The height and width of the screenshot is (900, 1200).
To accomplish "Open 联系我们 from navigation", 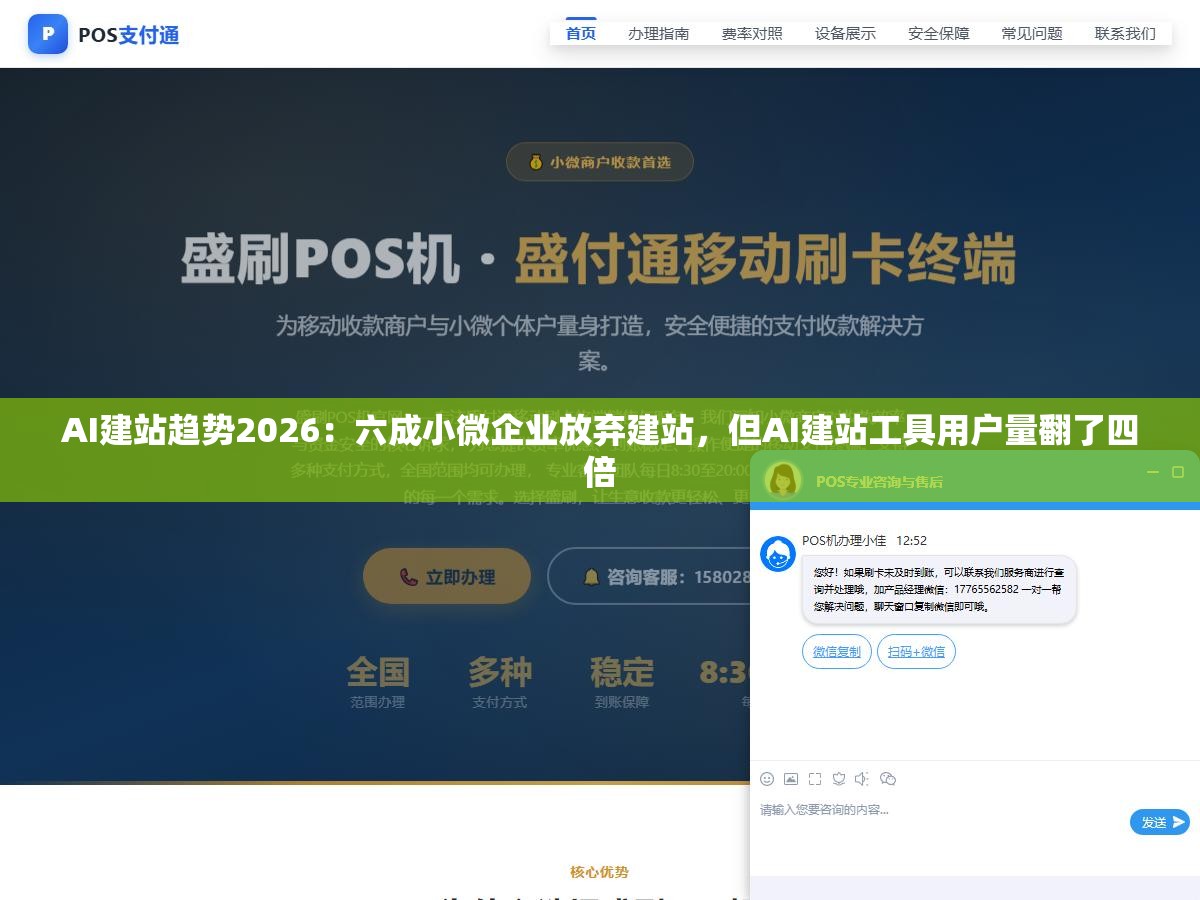I will point(1125,33).
